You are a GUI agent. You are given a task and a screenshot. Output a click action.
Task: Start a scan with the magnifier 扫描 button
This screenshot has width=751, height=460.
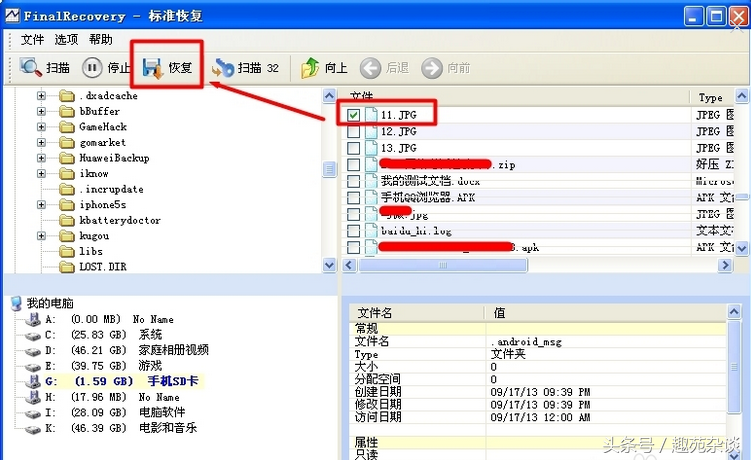[x=45, y=68]
